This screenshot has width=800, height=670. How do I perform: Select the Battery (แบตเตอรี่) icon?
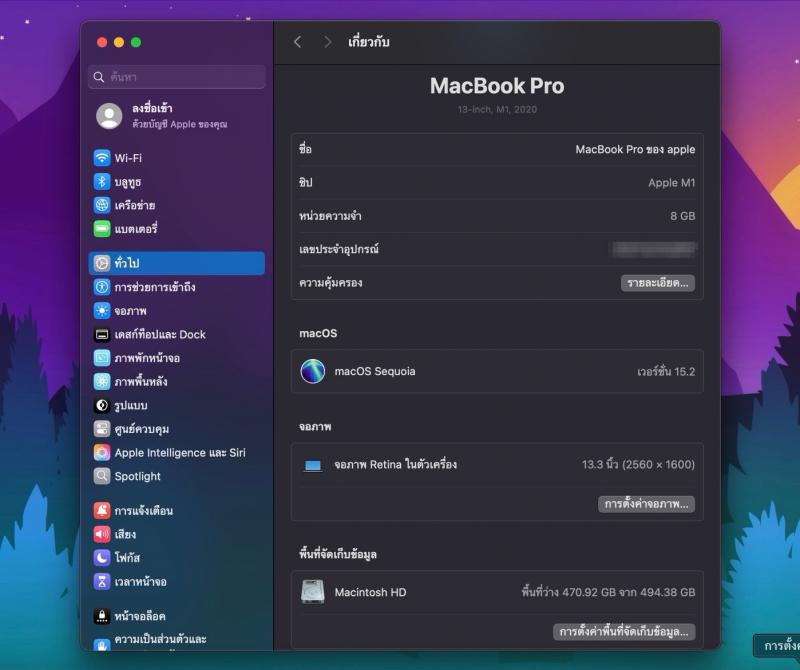pyautogui.click(x=102, y=229)
